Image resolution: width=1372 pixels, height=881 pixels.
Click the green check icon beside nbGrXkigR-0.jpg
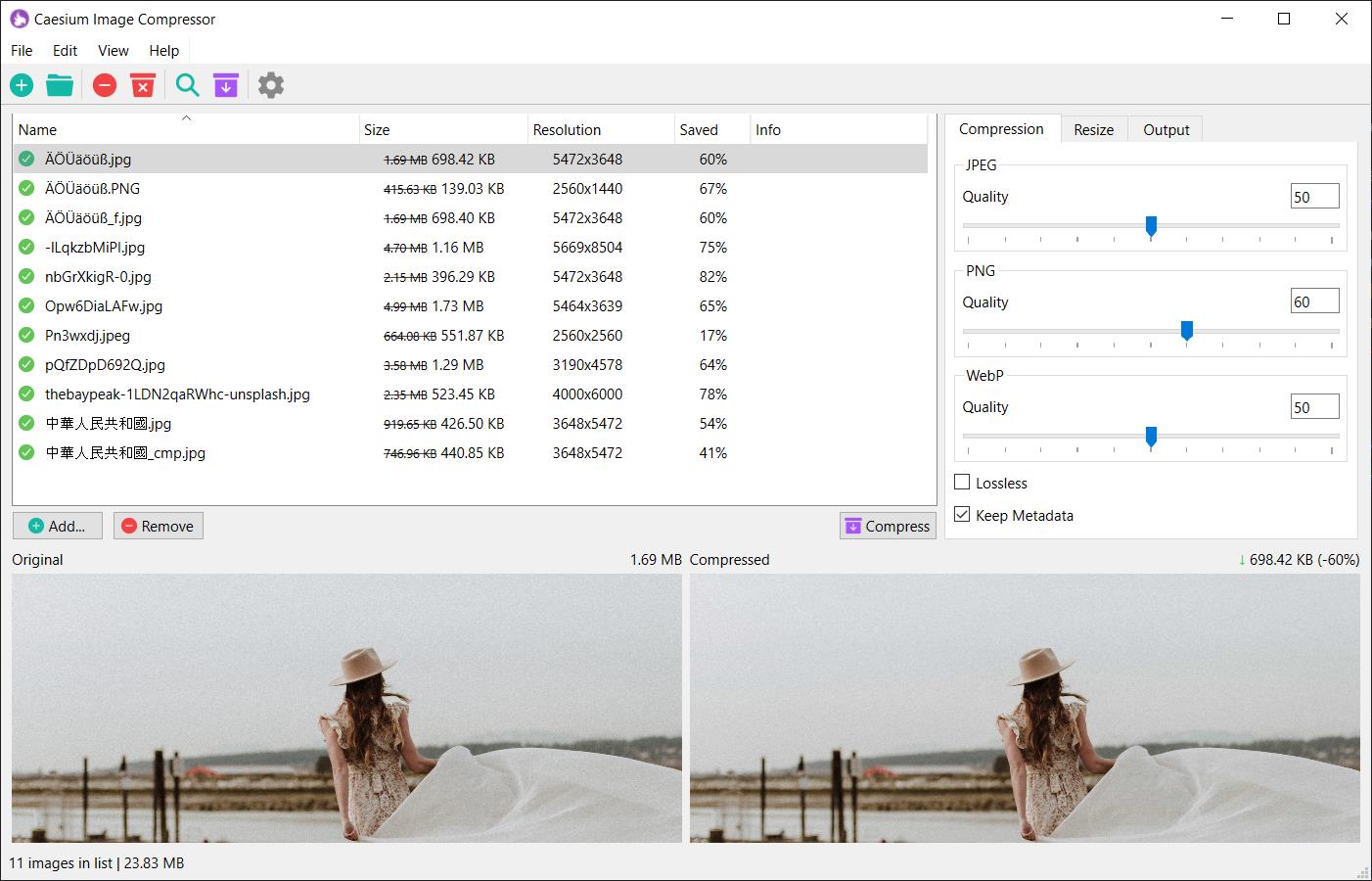pos(25,277)
